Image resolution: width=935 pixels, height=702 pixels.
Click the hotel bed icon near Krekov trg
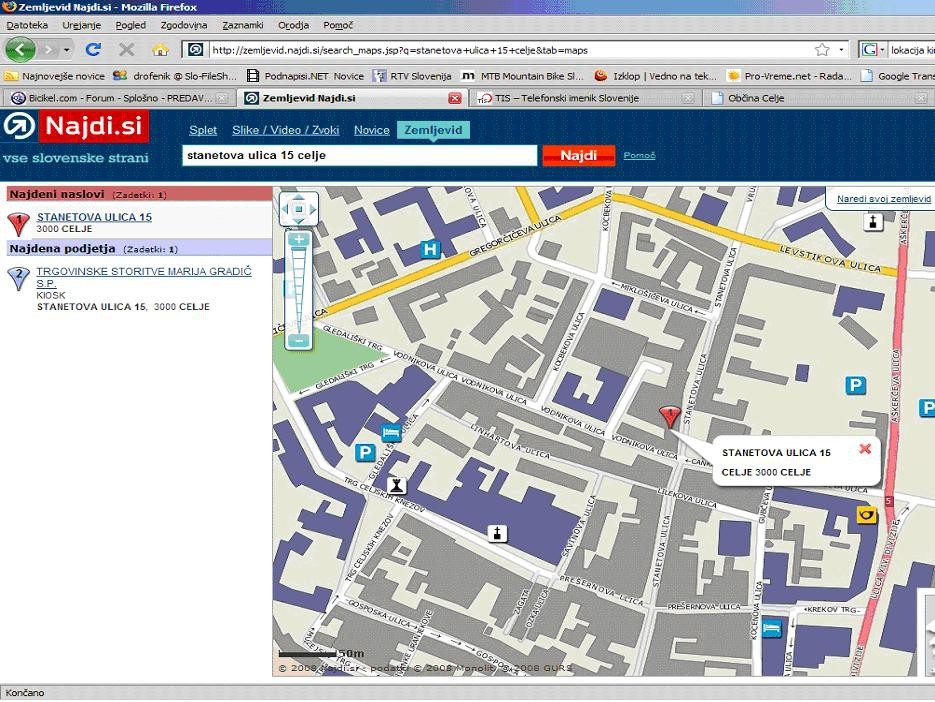(x=772, y=628)
